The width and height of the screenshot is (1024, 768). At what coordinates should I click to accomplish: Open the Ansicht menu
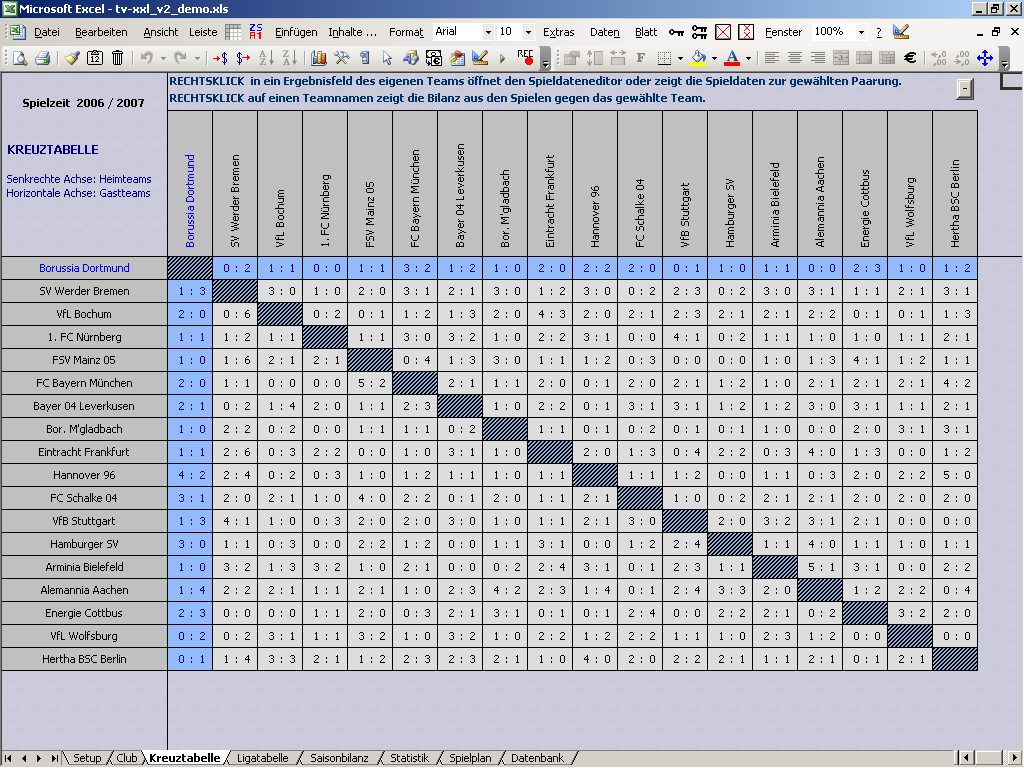point(161,32)
